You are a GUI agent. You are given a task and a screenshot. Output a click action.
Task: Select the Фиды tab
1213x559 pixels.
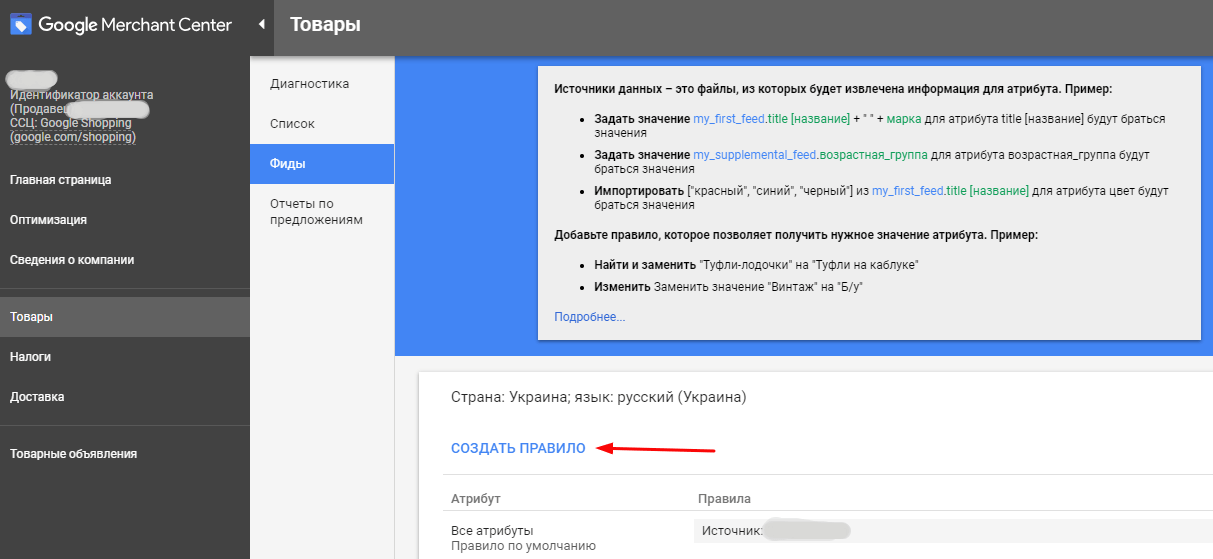pyautogui.click(x=322, y=164)
